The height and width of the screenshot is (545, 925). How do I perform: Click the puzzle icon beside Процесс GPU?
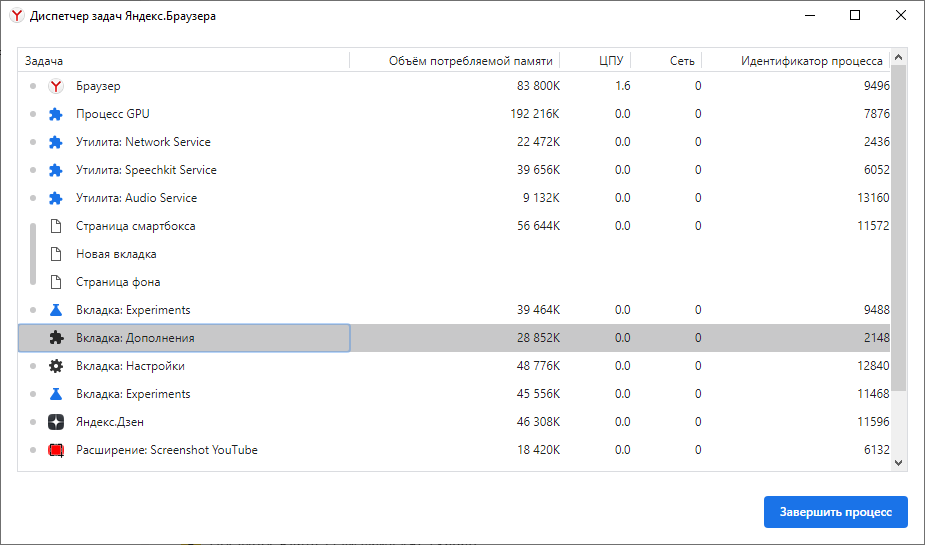coord(56,114)
